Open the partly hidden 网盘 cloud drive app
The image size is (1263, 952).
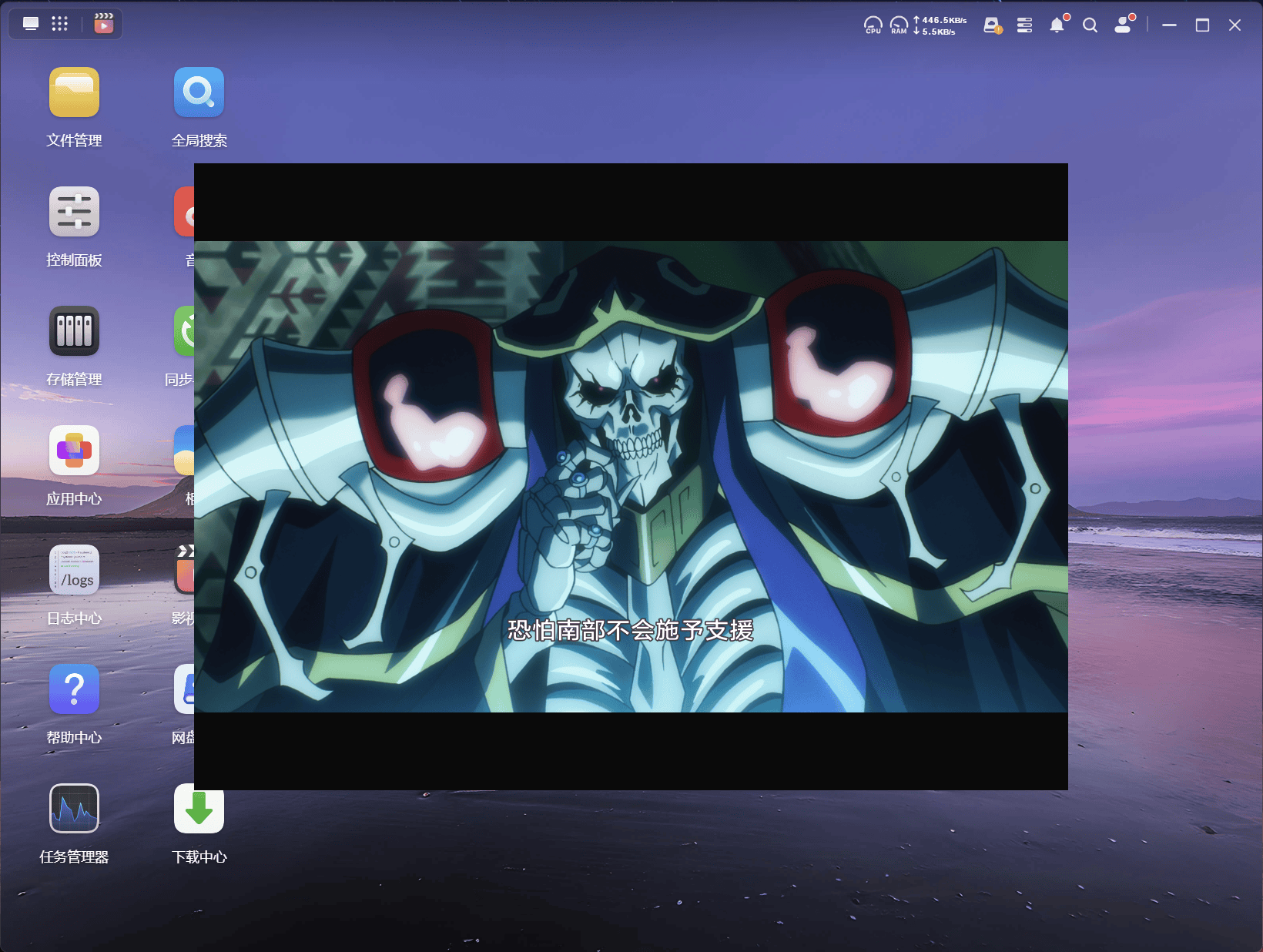[x=183, y=689]
